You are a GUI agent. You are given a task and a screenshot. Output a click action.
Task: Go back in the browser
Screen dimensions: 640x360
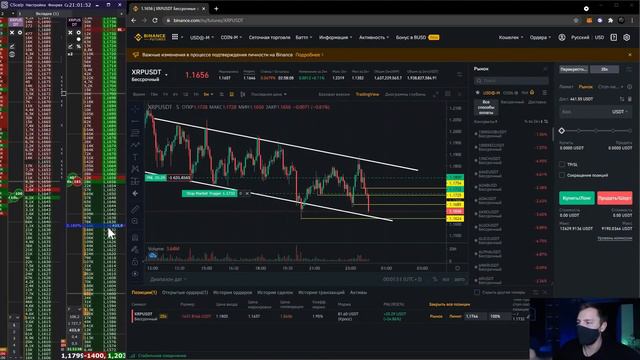click(x=133, y=20)
